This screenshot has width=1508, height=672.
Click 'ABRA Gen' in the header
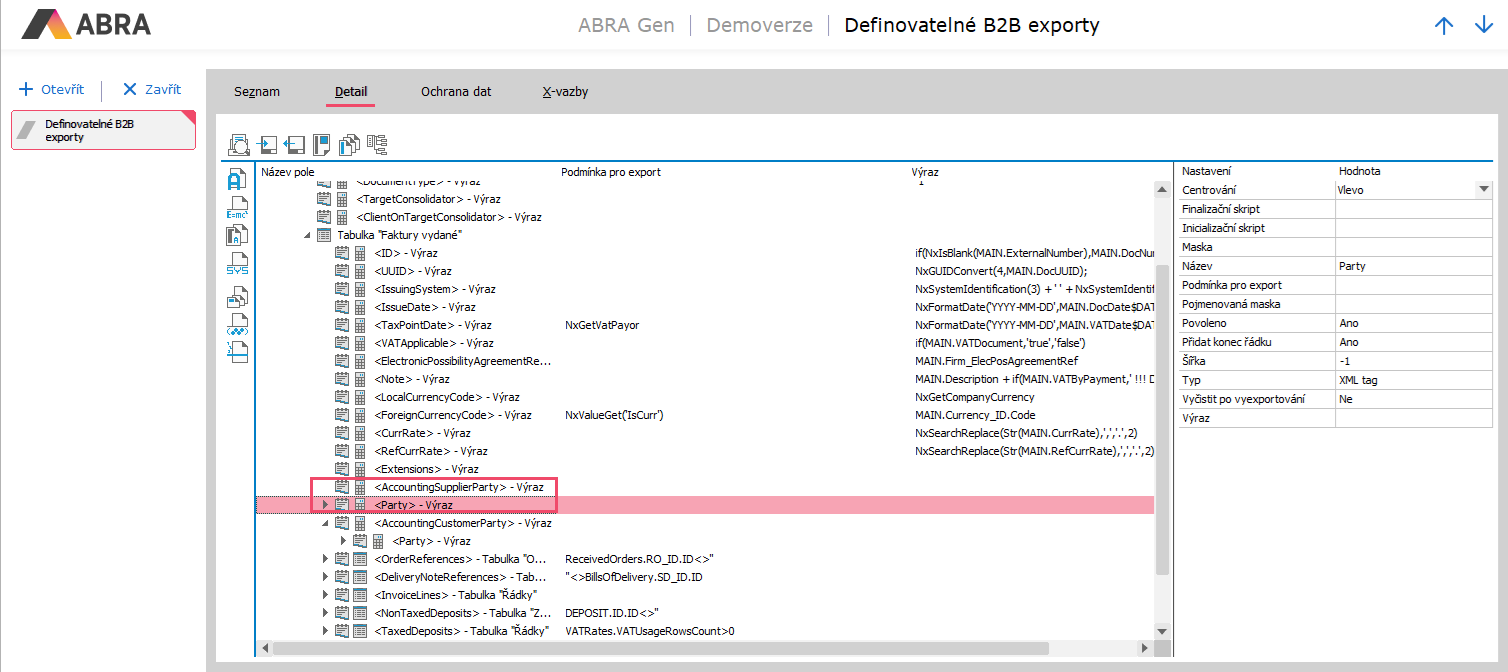pos(626,25)
